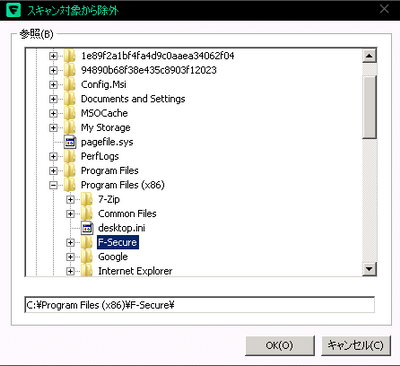The height and width of the screenshot is (366, 400).
Task: Expand the Documents and Settings node
Action: click(x=53, y=99)
